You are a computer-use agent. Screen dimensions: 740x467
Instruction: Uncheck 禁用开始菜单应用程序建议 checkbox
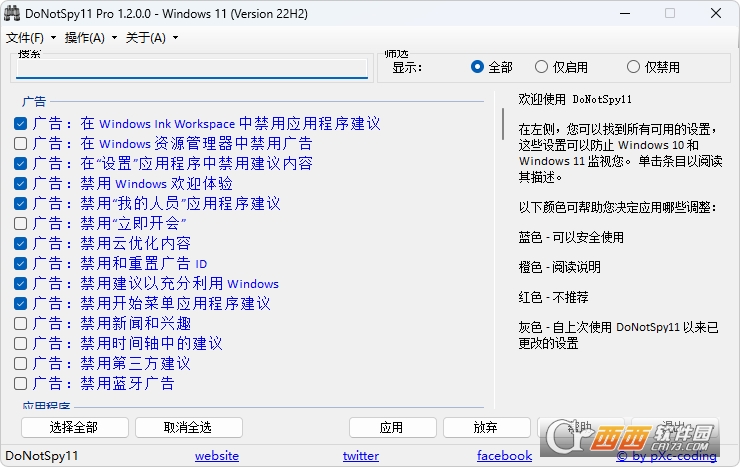pos(20,303)
